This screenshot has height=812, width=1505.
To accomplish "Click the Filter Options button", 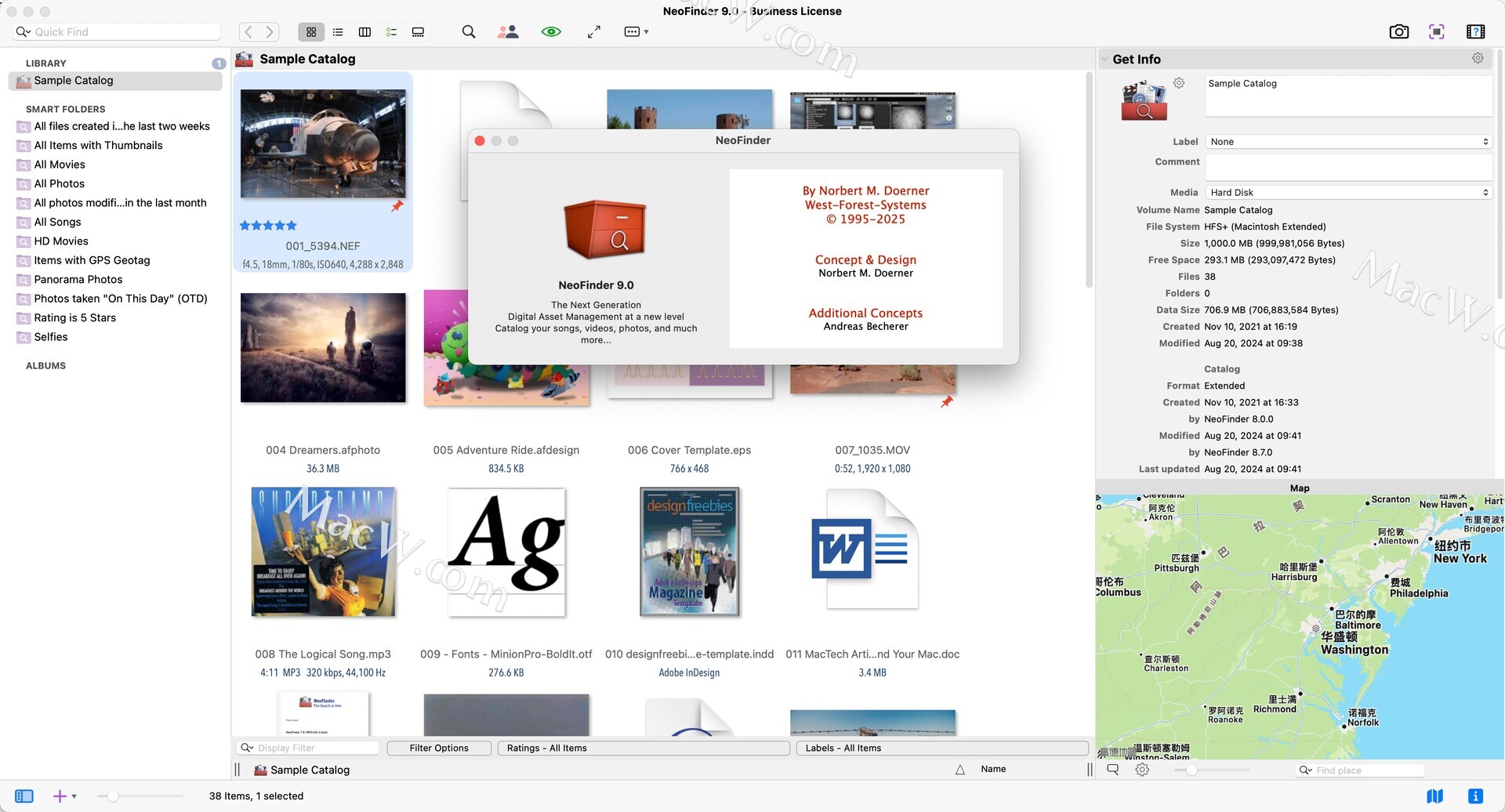I will [x=439, y=749].
